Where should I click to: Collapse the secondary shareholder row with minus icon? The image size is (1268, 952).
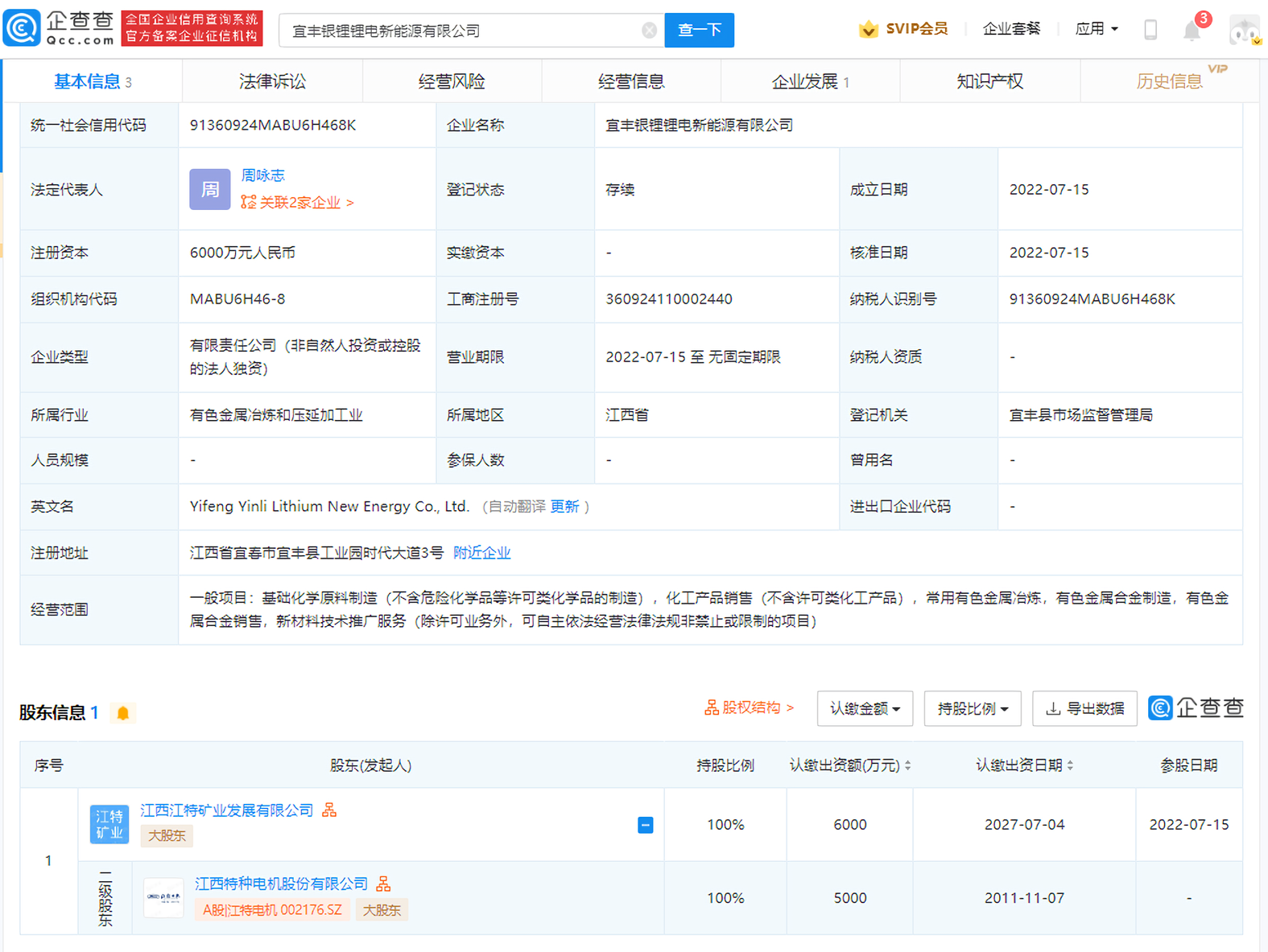tap(645, 825)
